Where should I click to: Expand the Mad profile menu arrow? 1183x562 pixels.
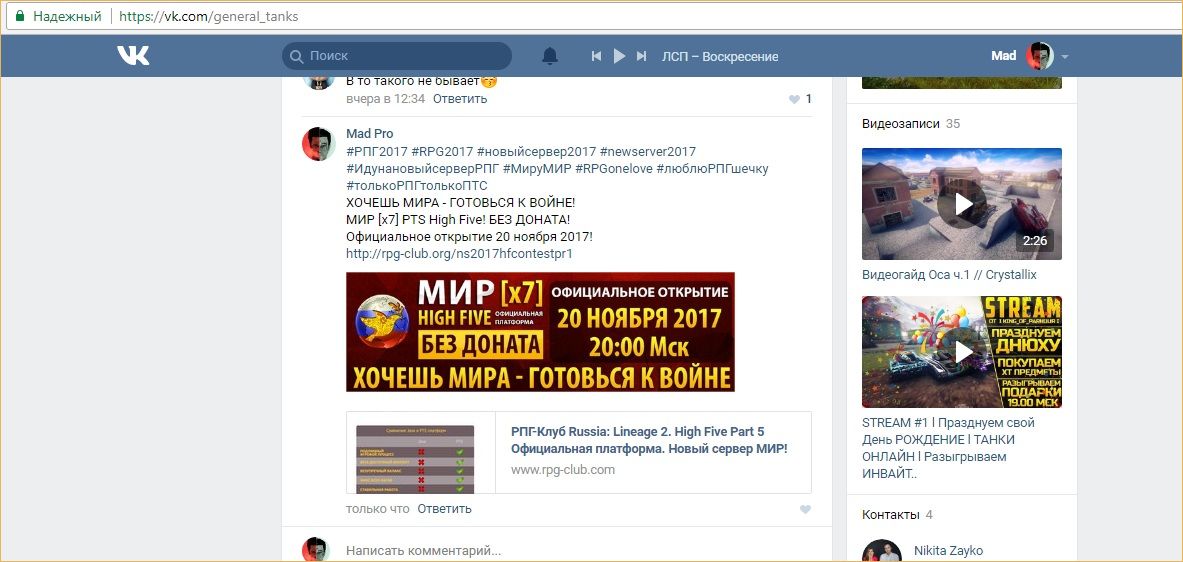[x=1065, y=57]
